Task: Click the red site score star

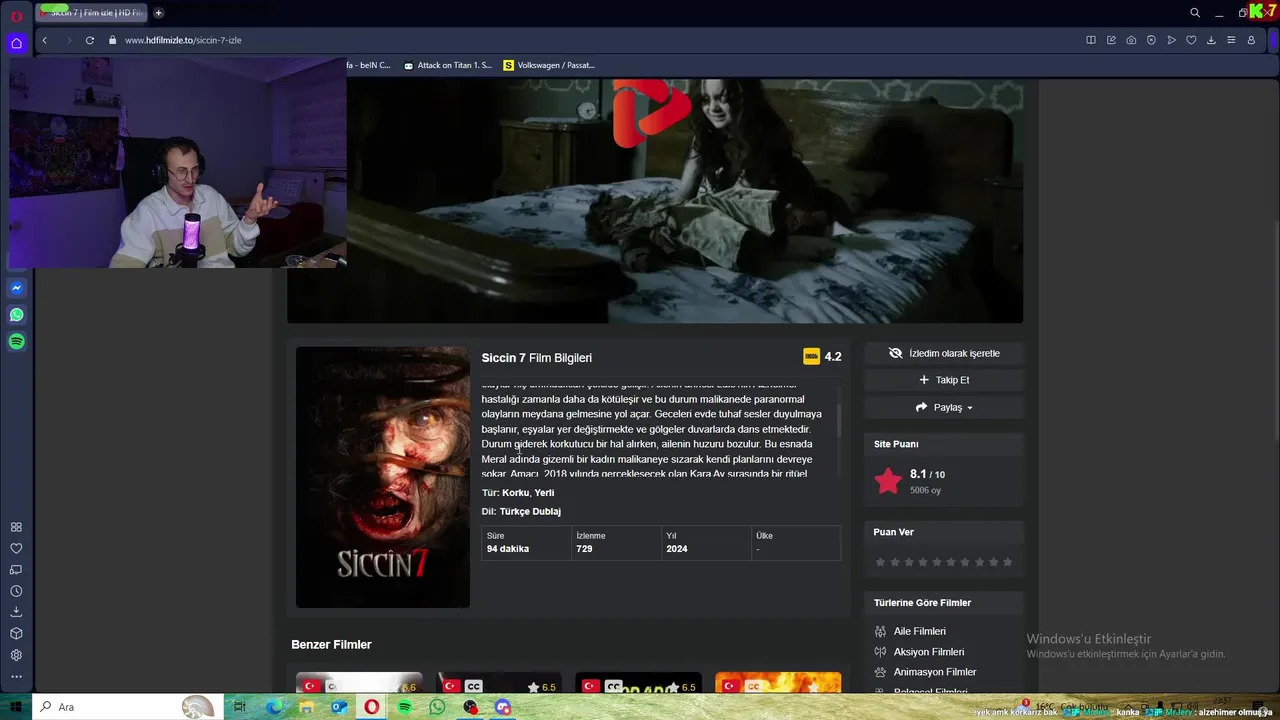Action: (888, 481)
